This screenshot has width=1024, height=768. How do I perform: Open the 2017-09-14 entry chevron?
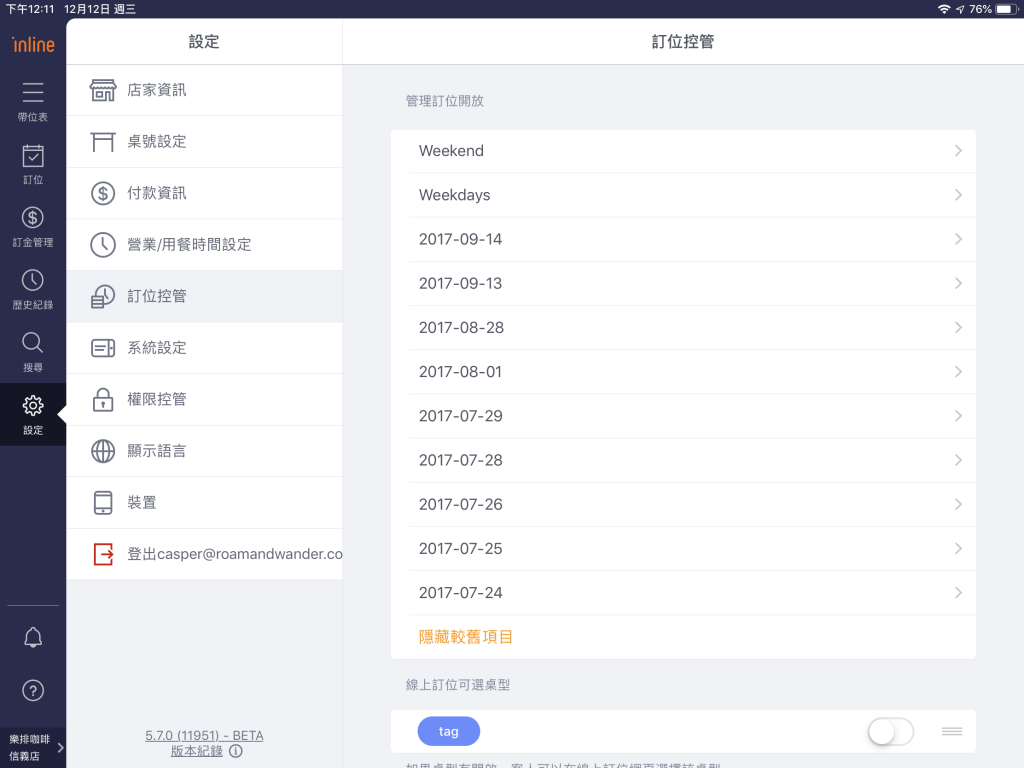[957, 240]
